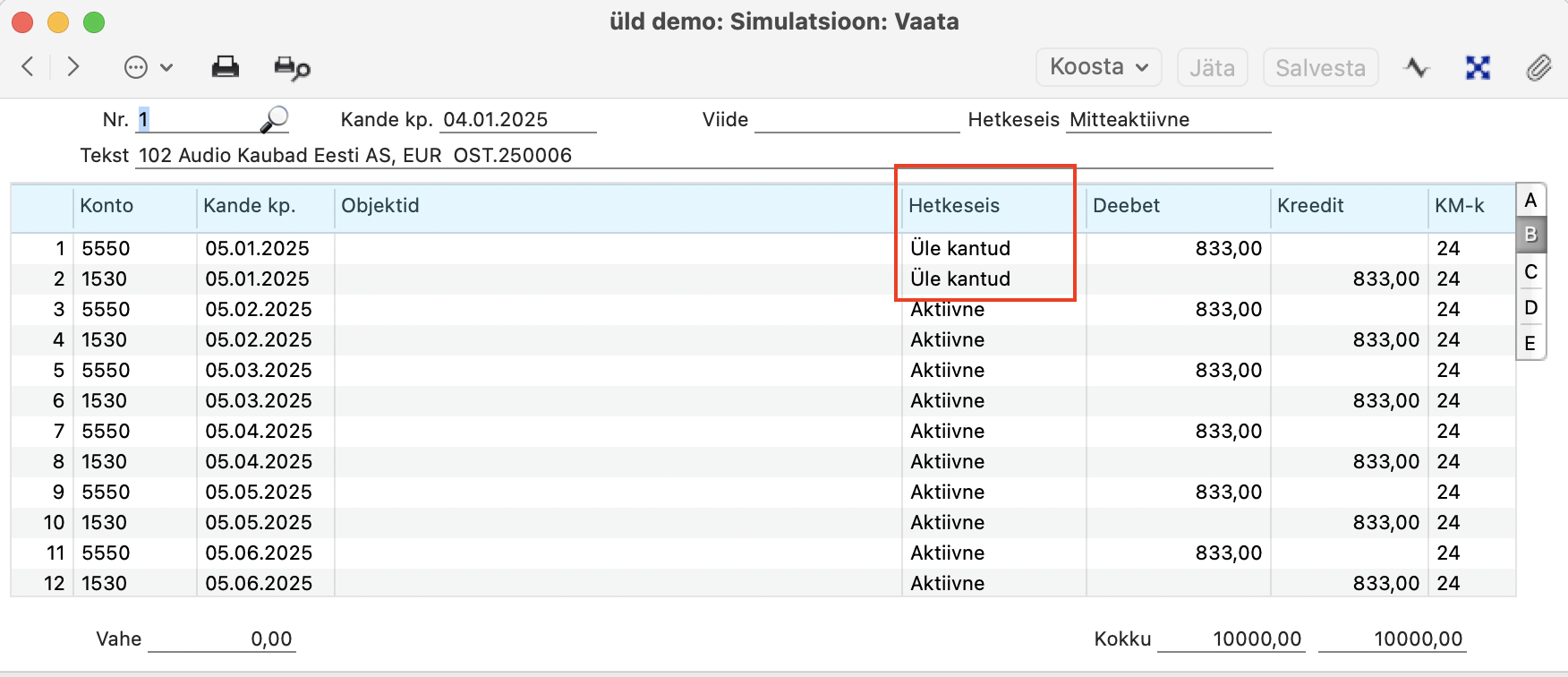The width and height of the screenshot is (1568, 677).
Task: Click the Viide input field
Action: point(856,120)
